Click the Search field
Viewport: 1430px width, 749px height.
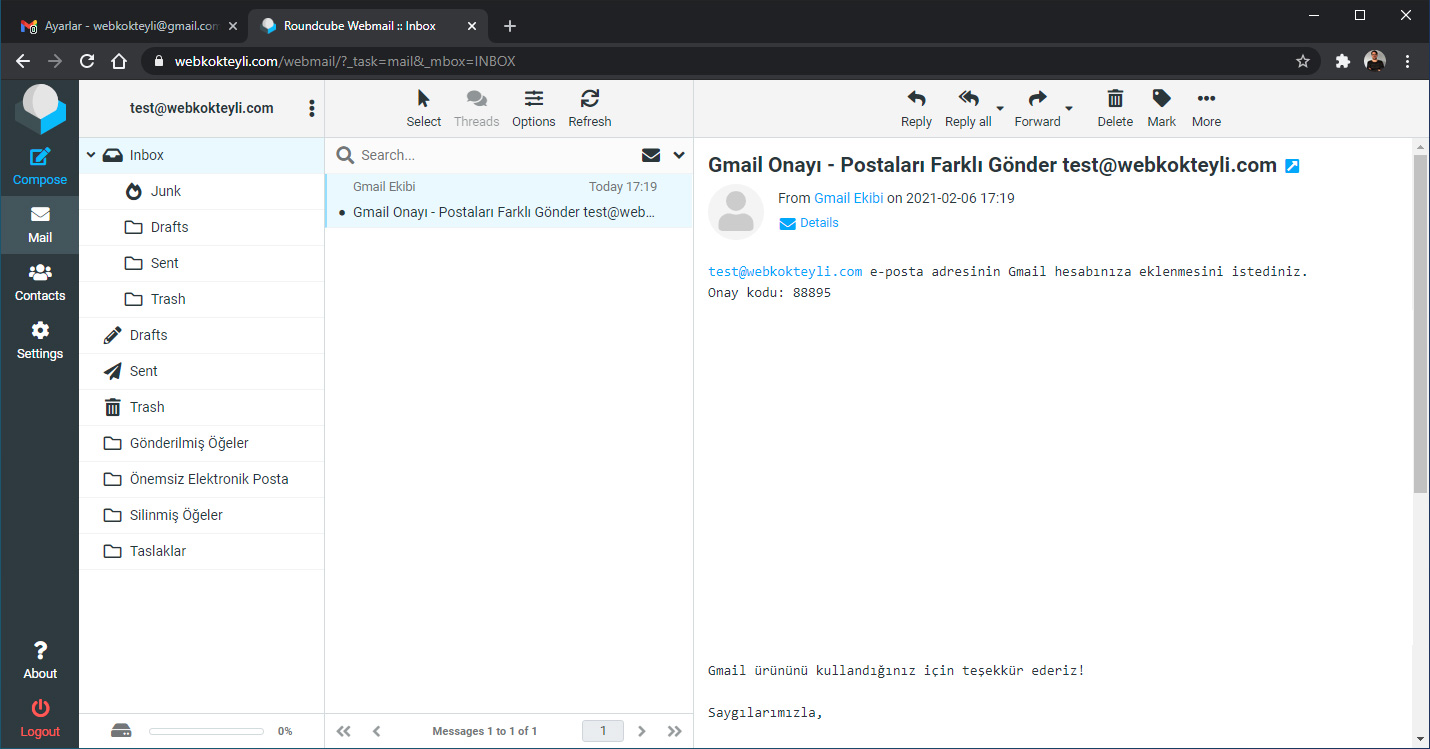[495, 155]
